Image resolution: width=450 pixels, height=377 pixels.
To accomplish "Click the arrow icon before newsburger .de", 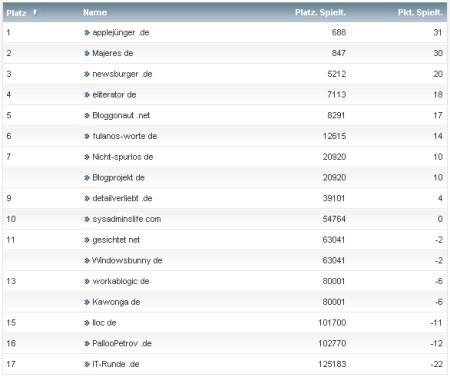I will 87,74.
